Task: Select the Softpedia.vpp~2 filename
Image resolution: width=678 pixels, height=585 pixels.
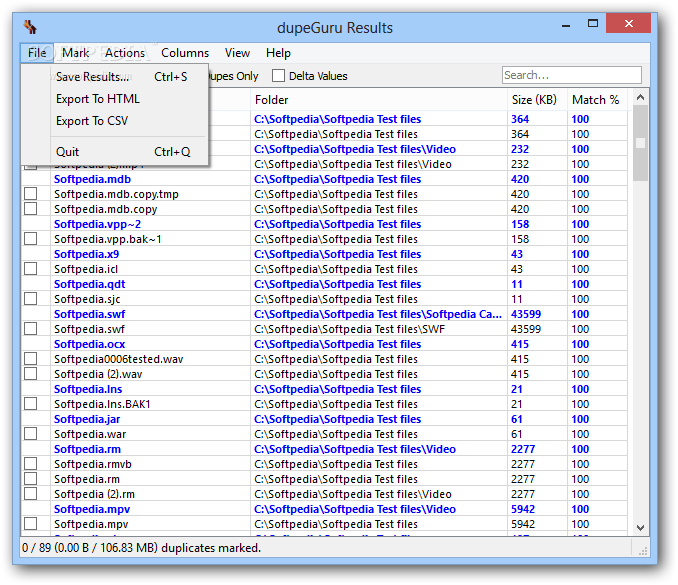Action: [x=97, y=224]
